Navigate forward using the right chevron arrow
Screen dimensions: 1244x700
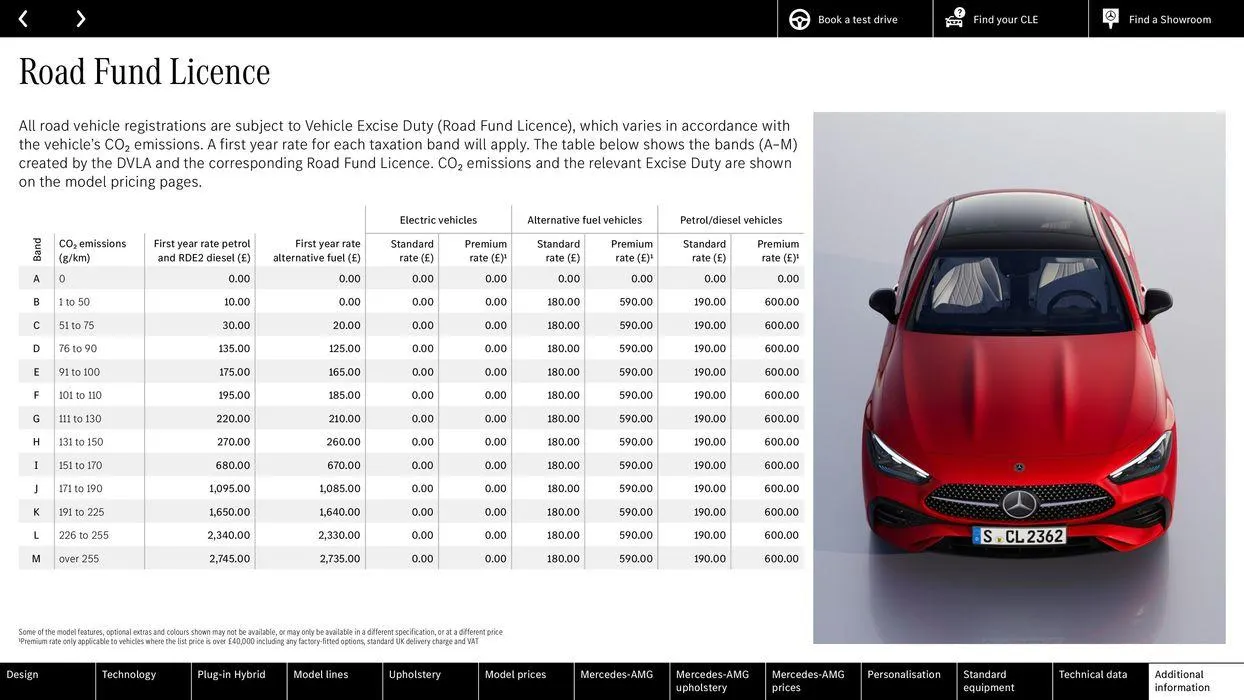coord(80,16)
